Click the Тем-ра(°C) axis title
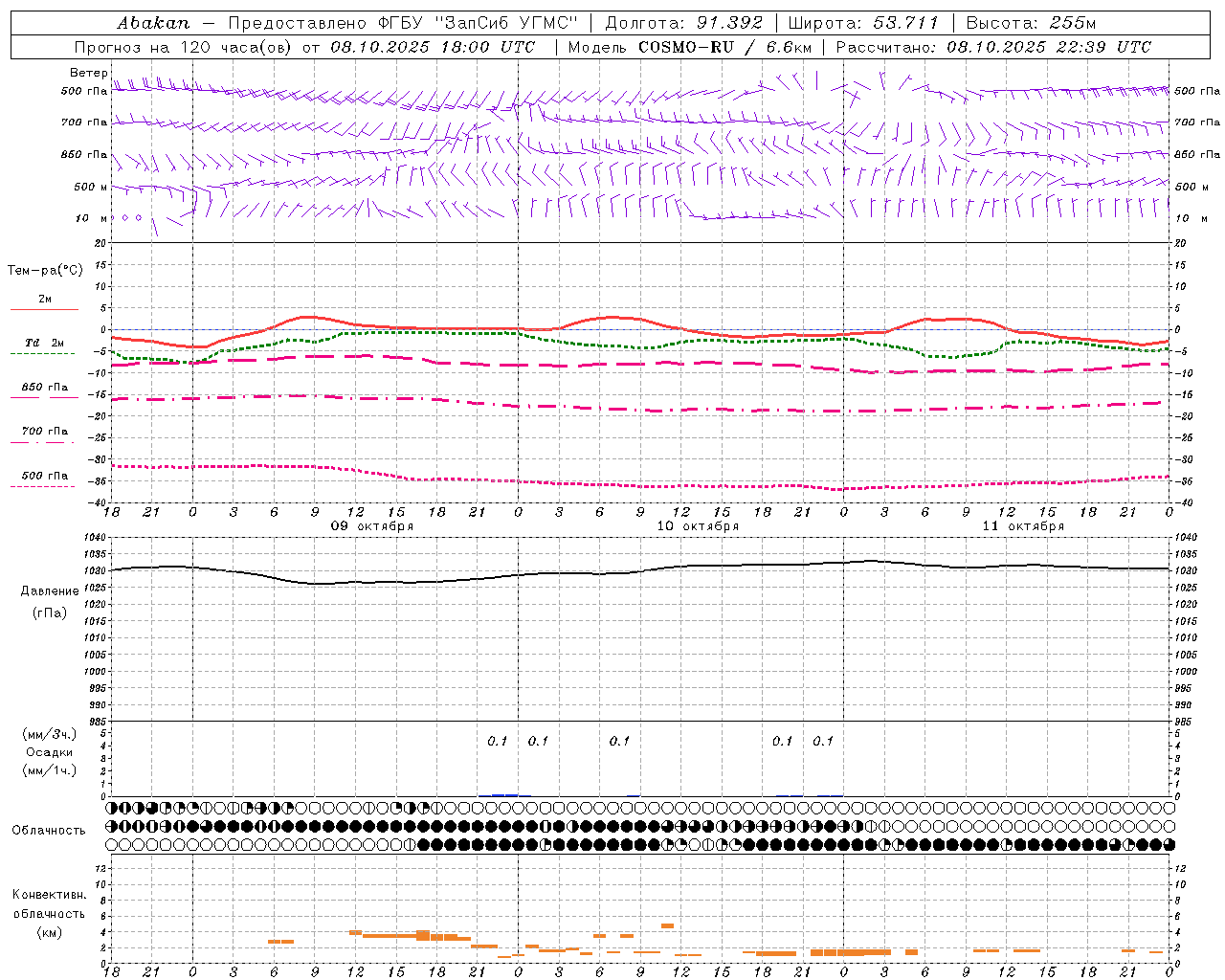The height and width of the screenshot is (980, 1225). [x=45, y=271]
